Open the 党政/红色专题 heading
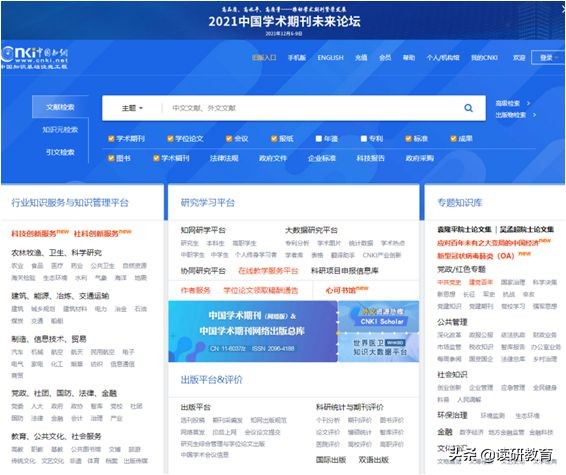566x475 pixels. tap(461, 269)
